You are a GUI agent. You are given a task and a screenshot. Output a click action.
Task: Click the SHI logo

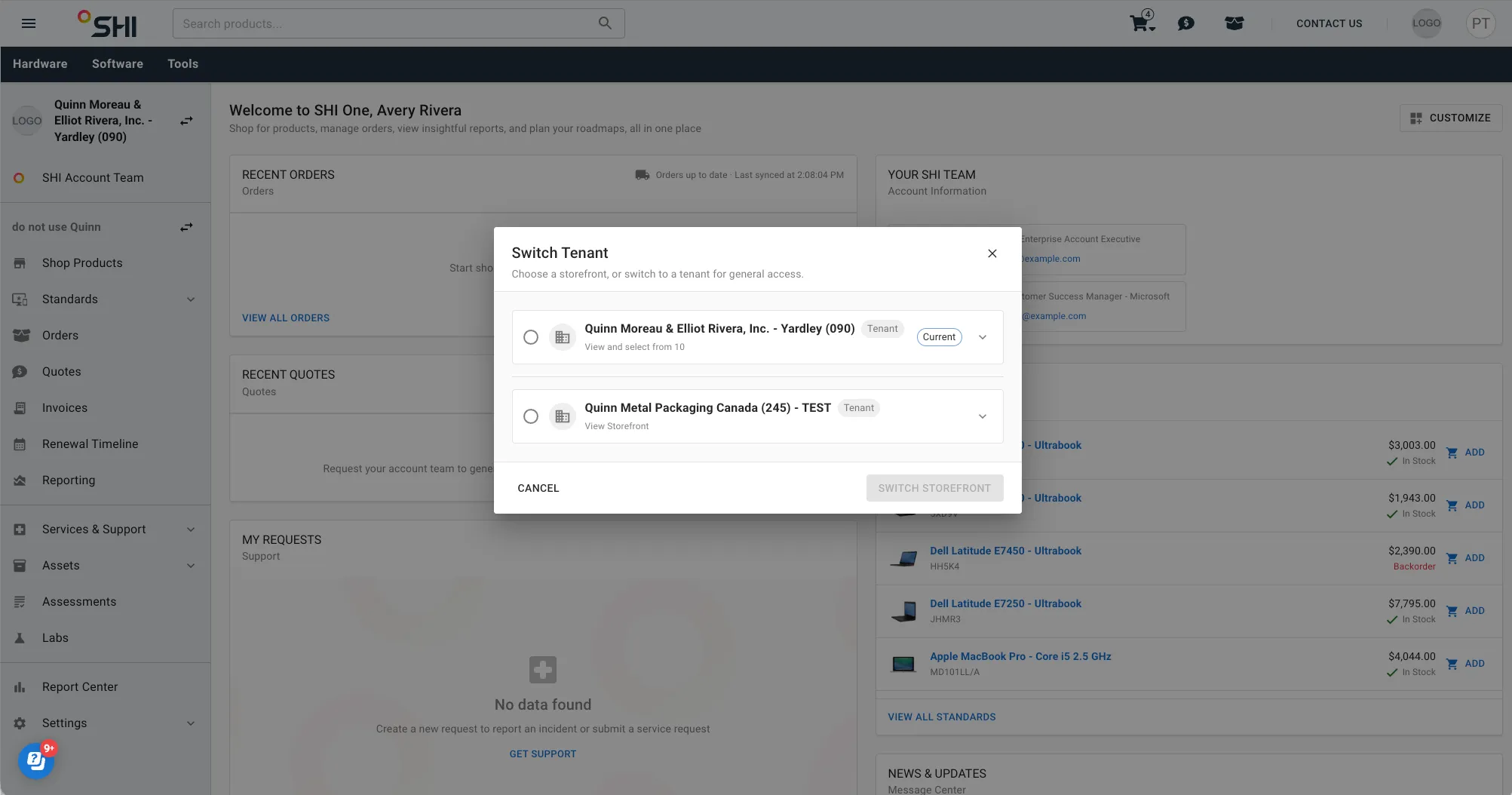click(107, 24)
